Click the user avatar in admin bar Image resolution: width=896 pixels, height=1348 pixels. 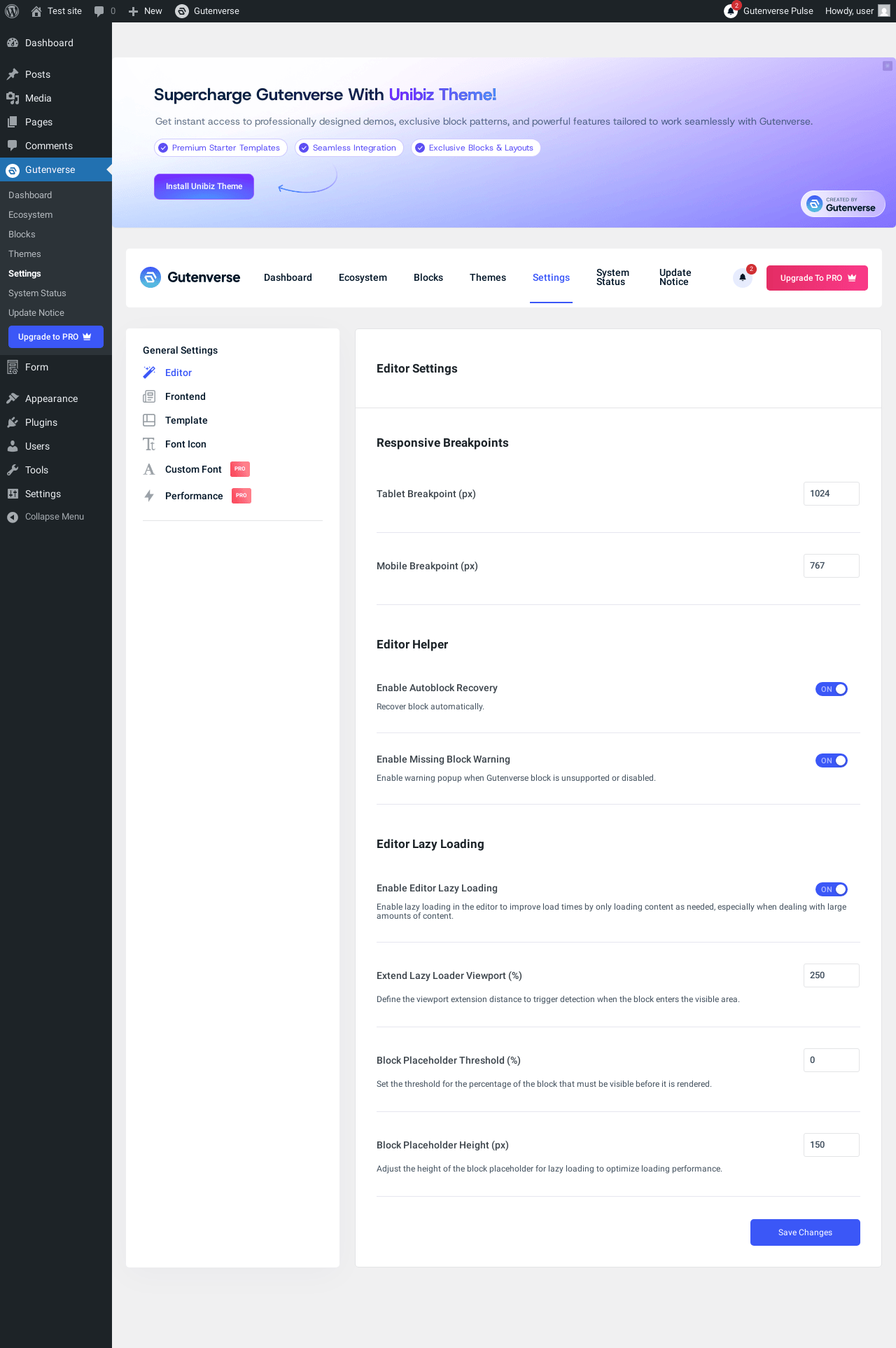pyautogui.click(x=884, y=11)
